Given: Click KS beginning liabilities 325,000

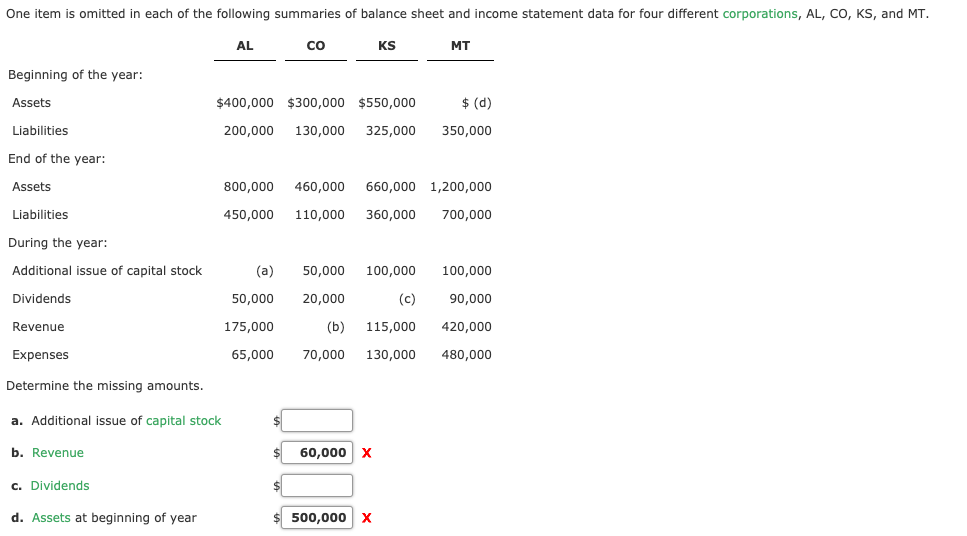Looking at the screenshot, I should coord(390,131).
